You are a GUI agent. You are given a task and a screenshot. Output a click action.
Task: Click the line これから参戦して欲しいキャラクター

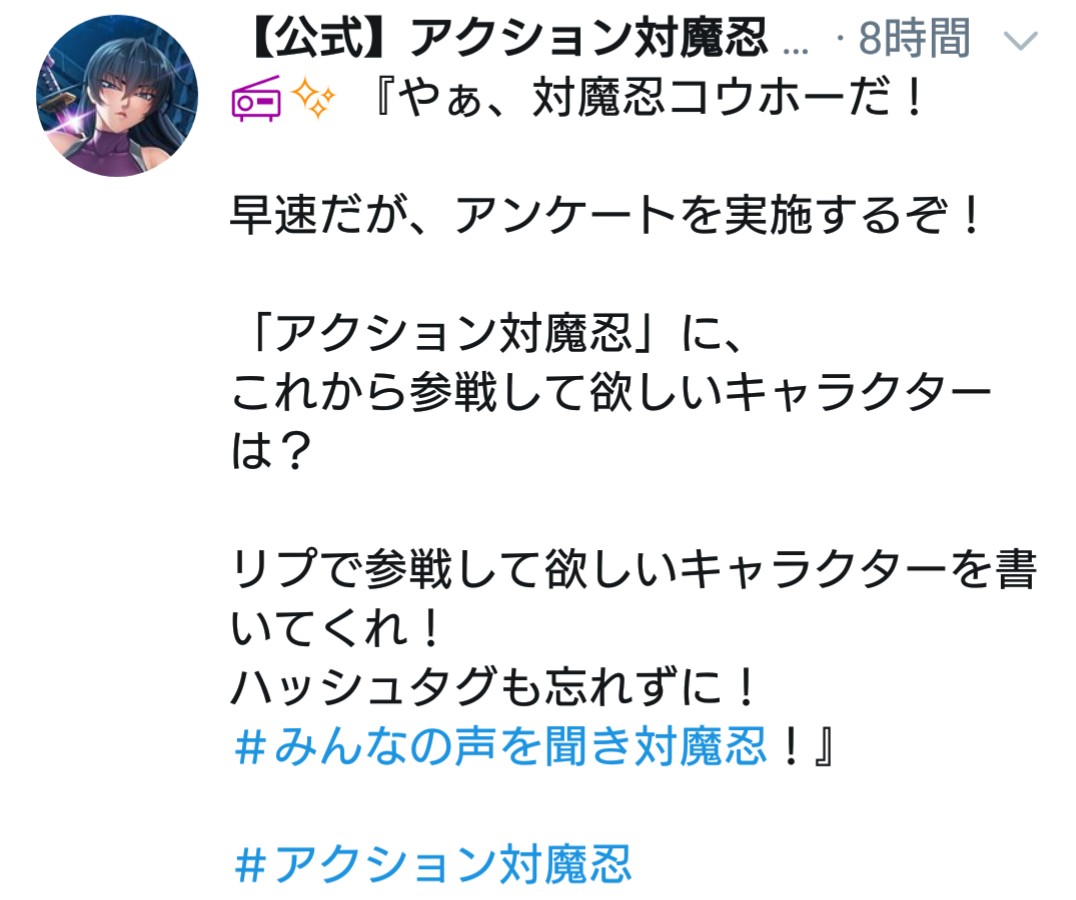click(611, 392)
